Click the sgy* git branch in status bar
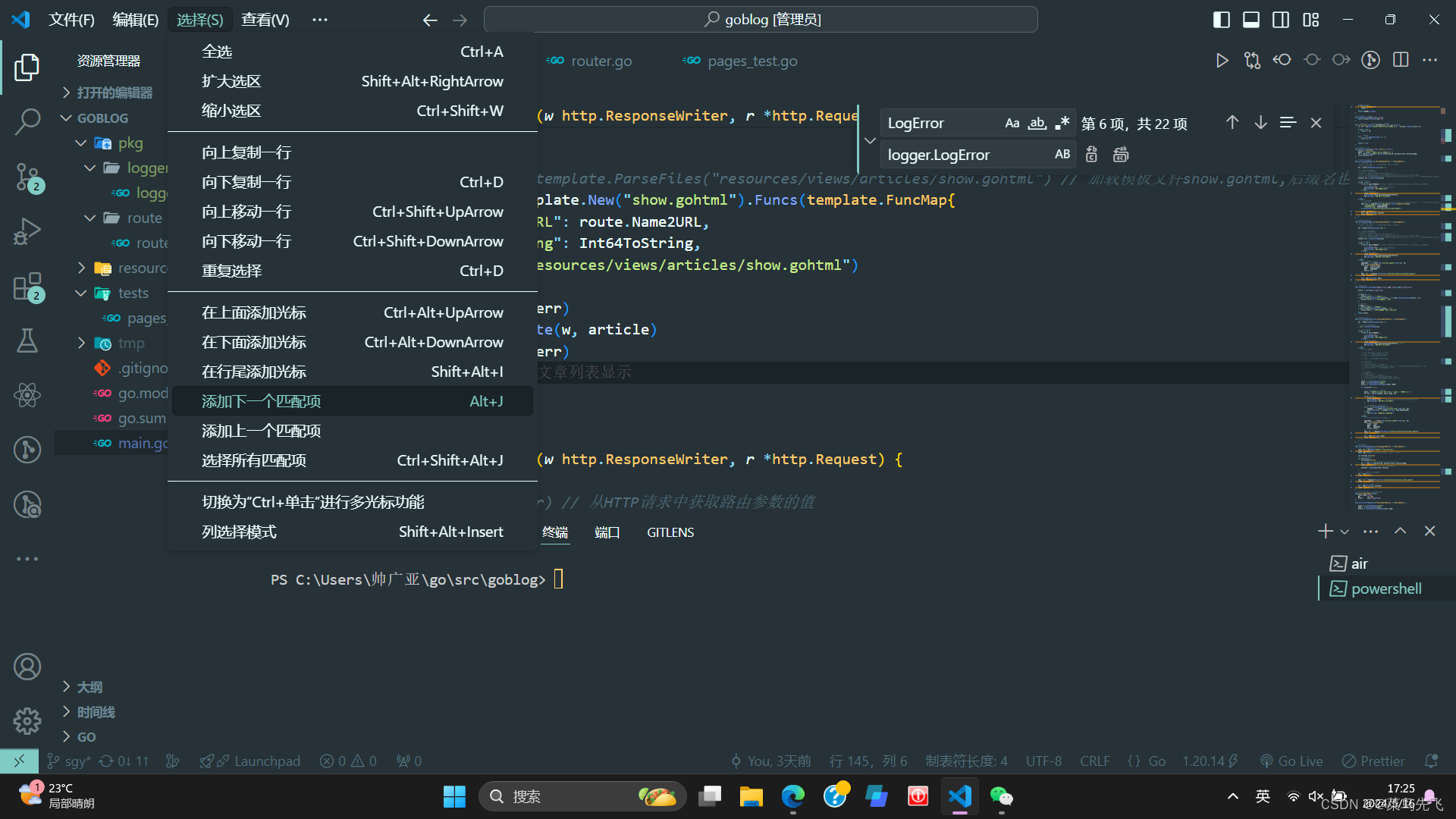This screenshot has width=1456, height=819. point(68,761)
